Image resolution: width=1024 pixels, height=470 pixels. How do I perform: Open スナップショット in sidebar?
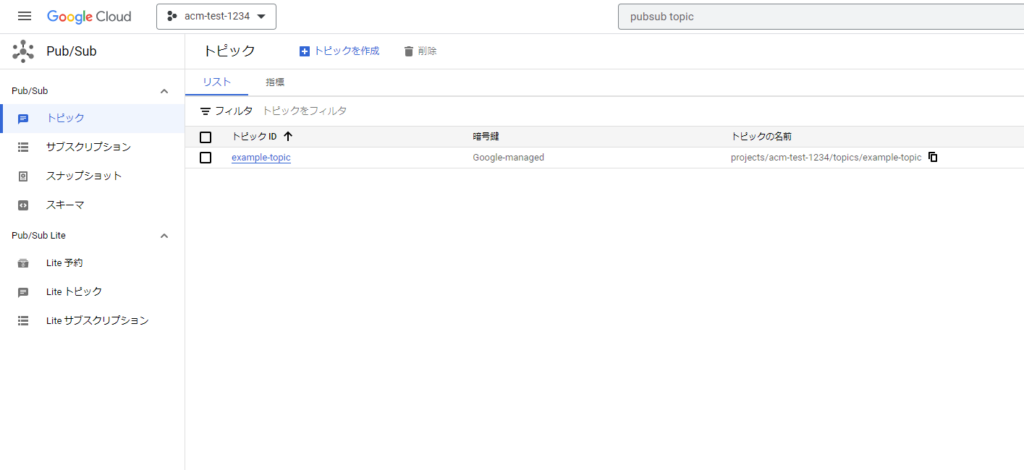(x=92, y=176)
